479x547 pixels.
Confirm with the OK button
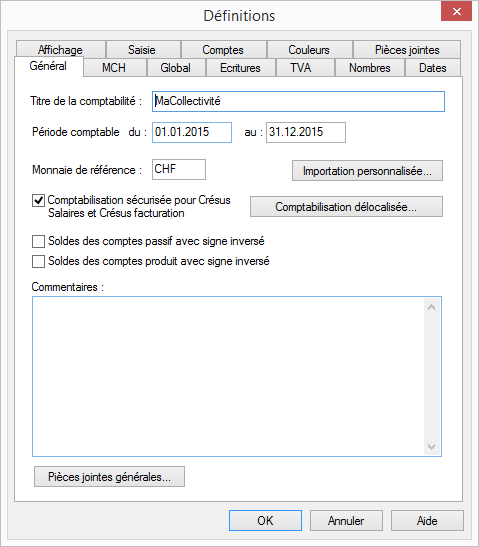265,520
